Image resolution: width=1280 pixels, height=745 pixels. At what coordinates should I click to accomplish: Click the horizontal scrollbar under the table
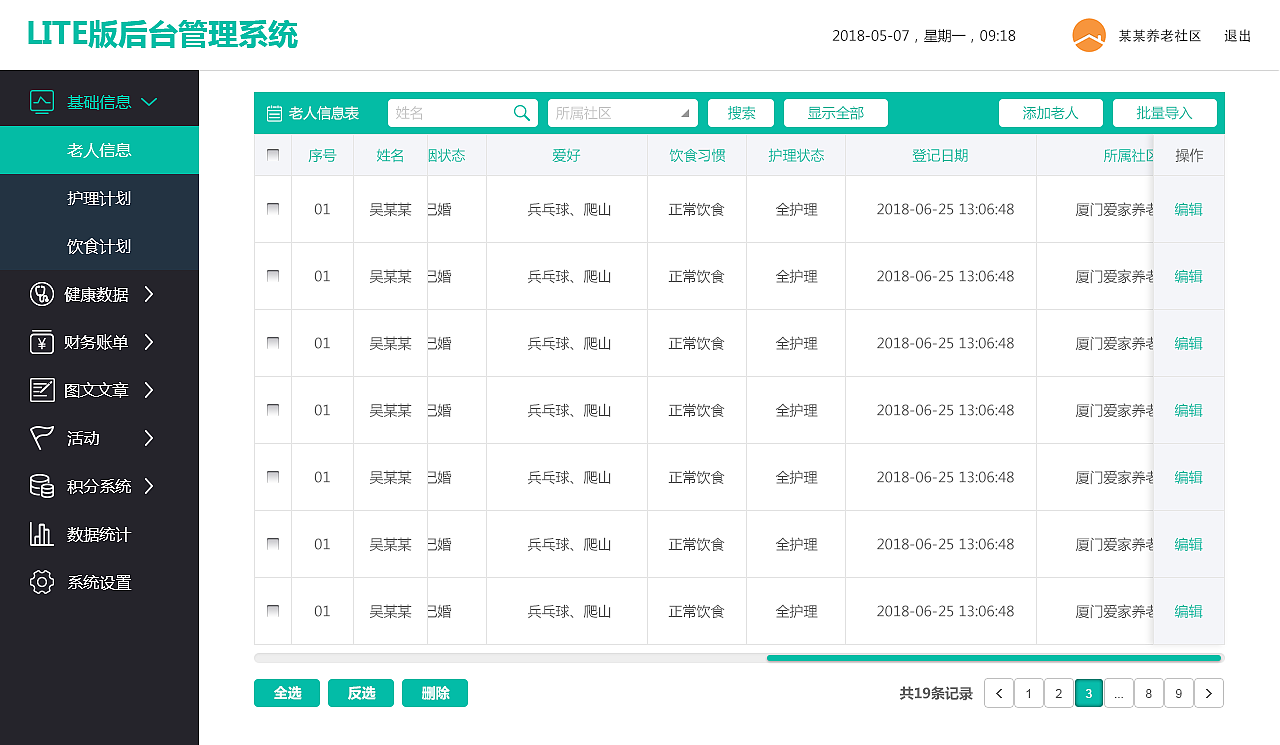point(993,658)
